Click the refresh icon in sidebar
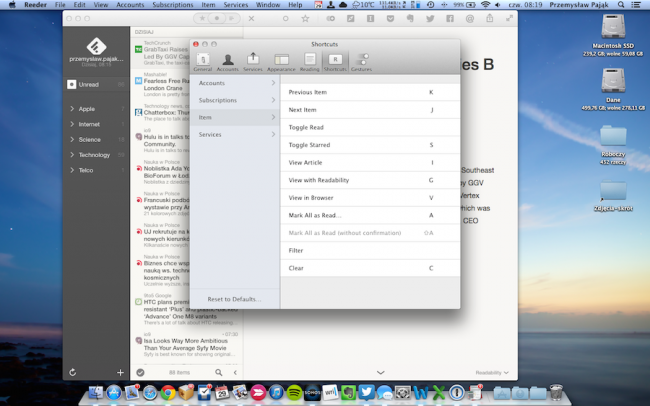 pos(73,372)
